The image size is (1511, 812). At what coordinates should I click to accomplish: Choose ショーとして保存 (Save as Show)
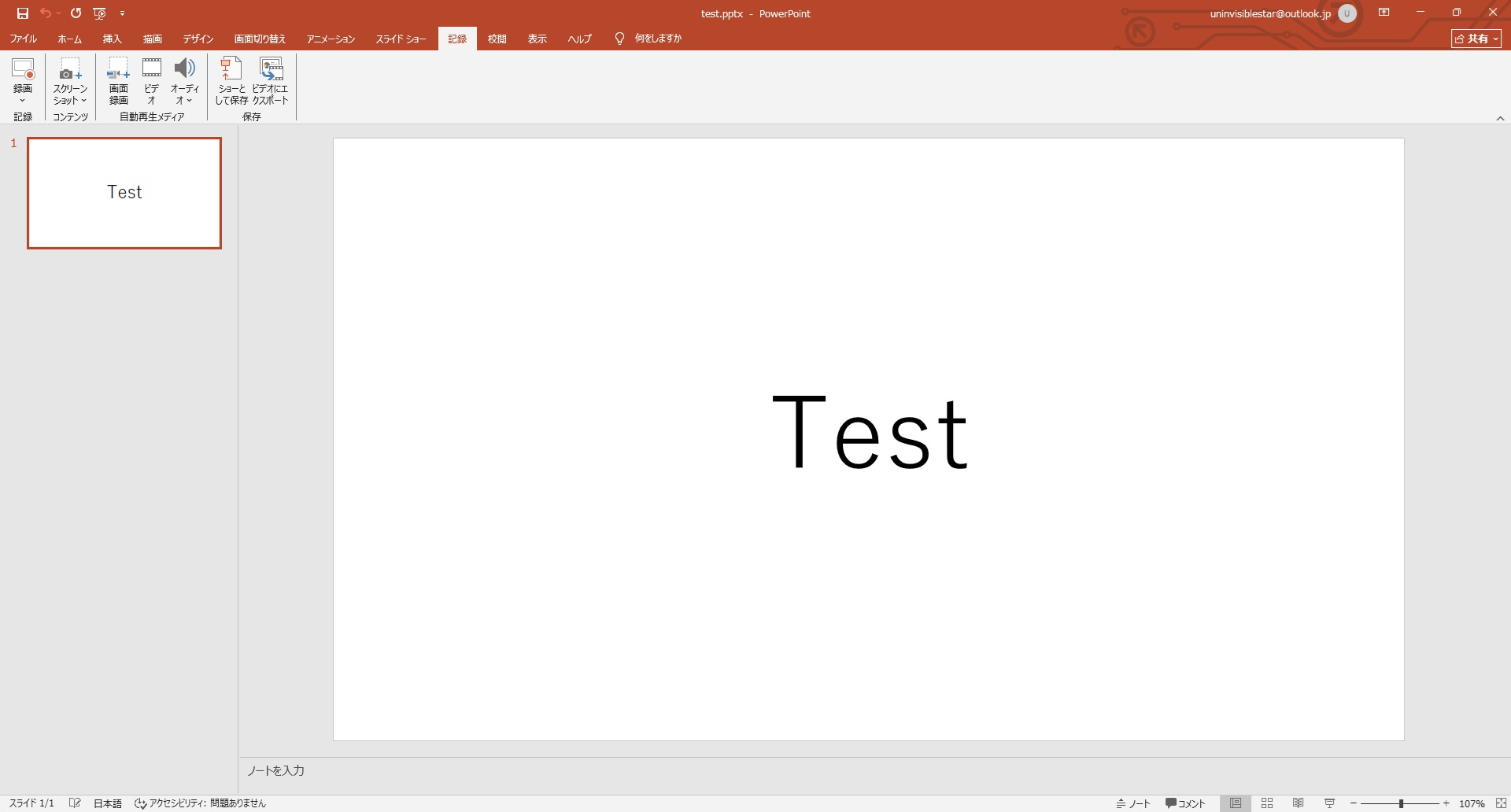coord(231,80)
